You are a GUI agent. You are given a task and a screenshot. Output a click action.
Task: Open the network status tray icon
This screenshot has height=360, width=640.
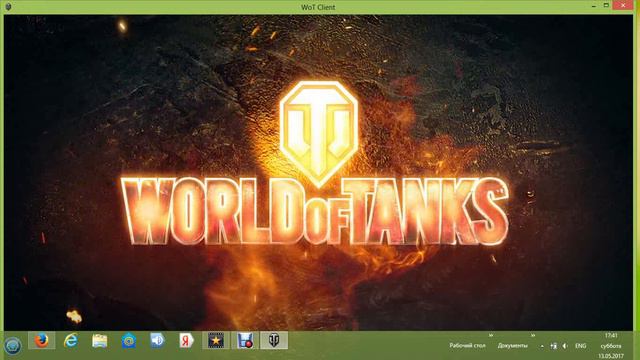(x=553, y=346)
